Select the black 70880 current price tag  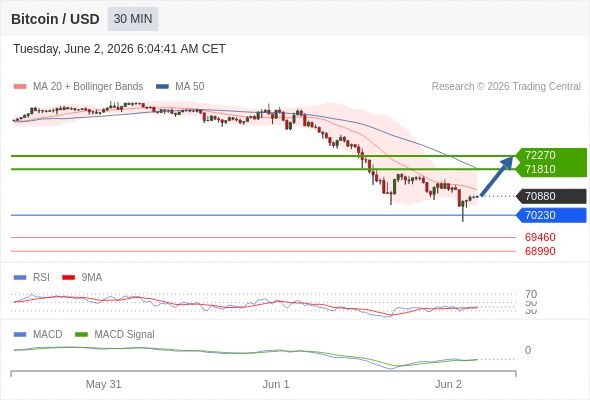click(x=551, y=196)
